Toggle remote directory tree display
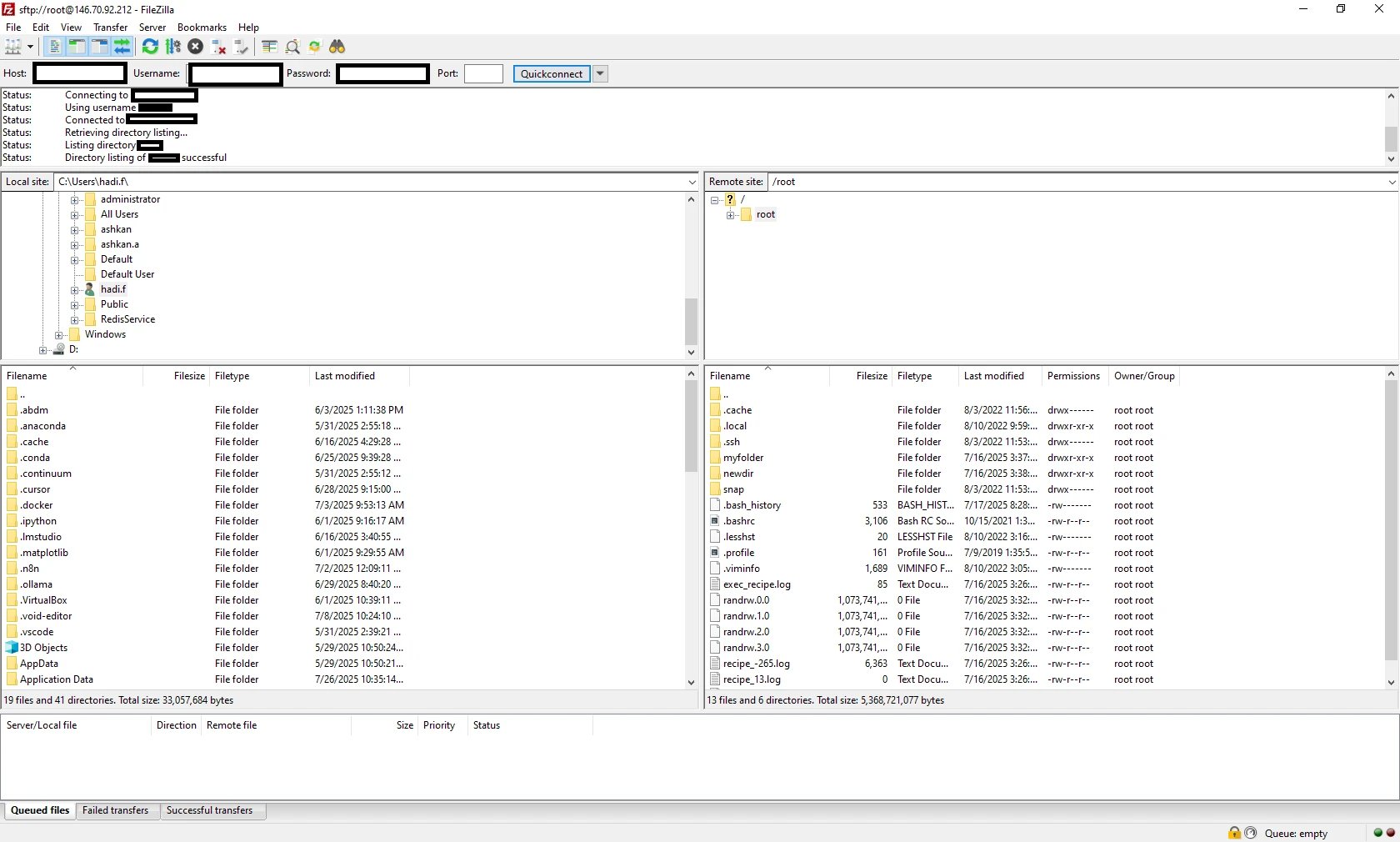 click(99, 47)
